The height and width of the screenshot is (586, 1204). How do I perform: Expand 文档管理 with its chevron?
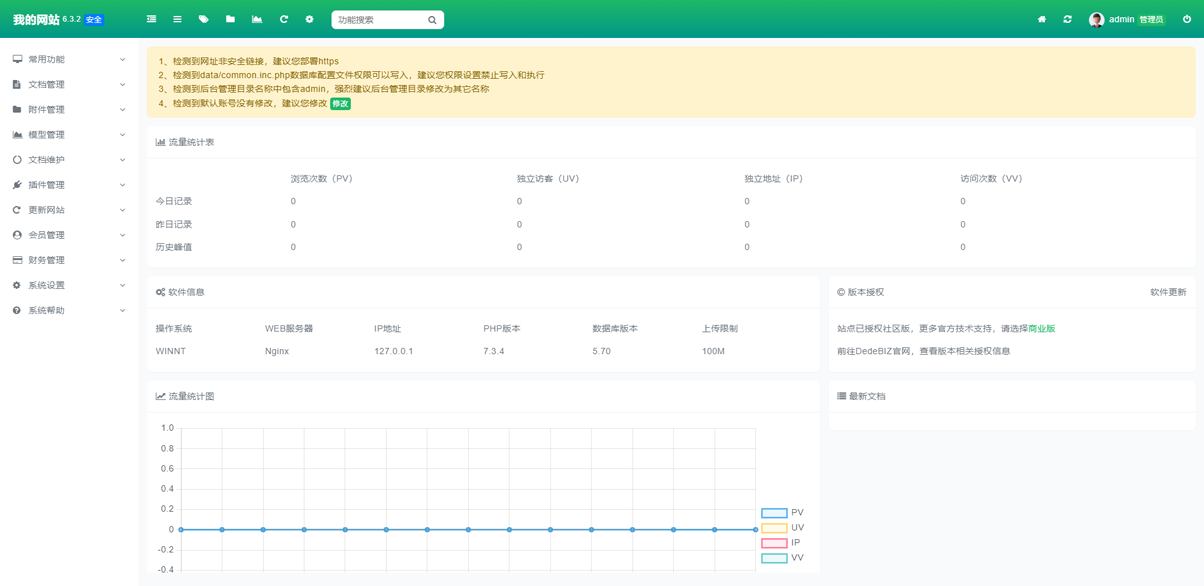[123, 84]
